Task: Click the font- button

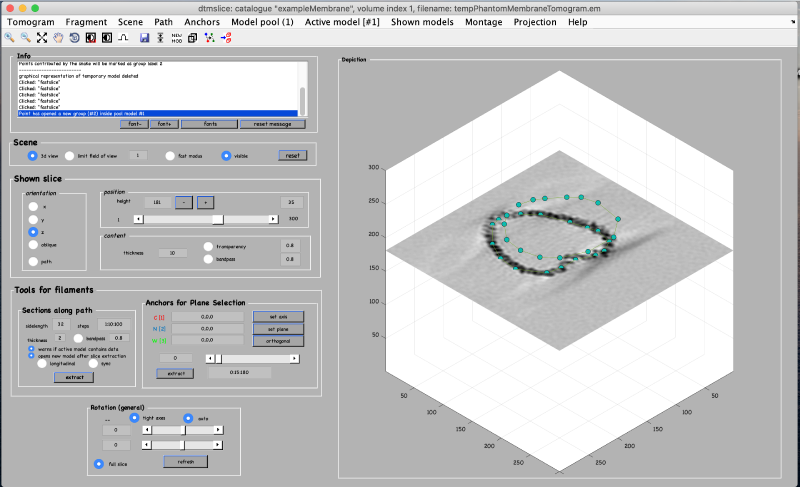Action: click(135, 124)
